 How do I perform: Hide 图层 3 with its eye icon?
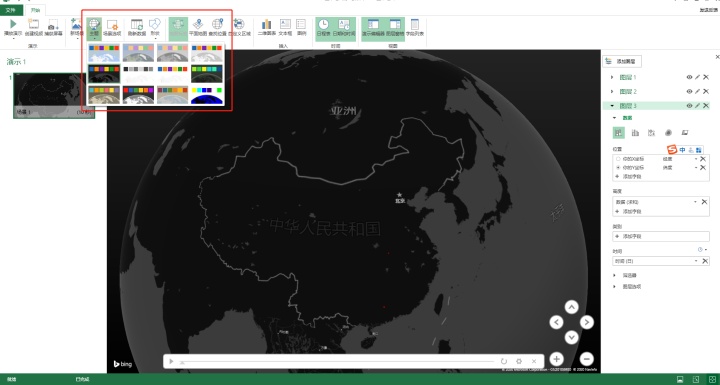coord(689,106)
